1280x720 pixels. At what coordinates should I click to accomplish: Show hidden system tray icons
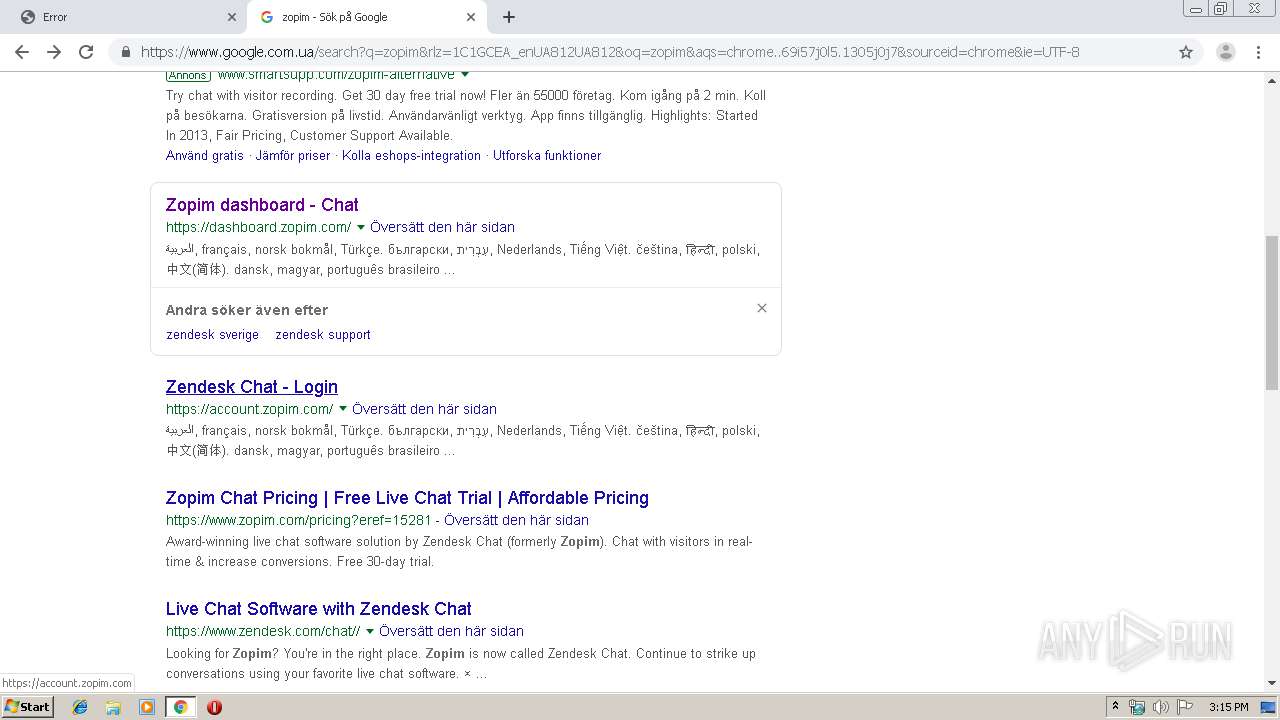[1115, 707]
